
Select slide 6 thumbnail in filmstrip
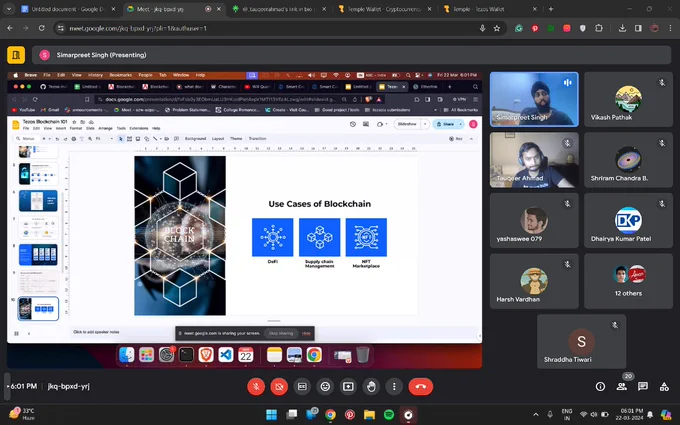[x=38, y=201]
